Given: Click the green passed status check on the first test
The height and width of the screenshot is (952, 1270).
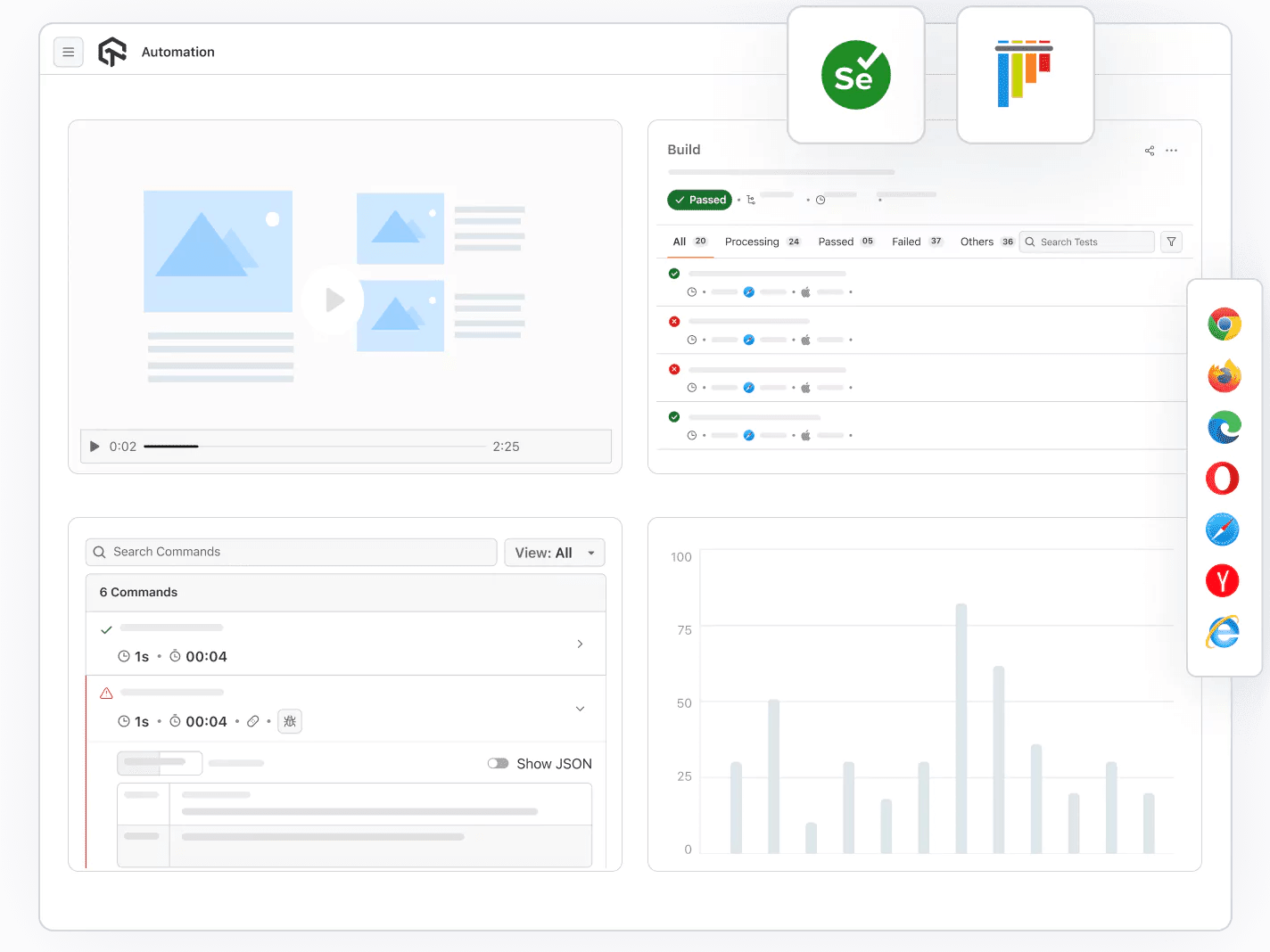Looking at the screenshot, I should click(673, 274).
